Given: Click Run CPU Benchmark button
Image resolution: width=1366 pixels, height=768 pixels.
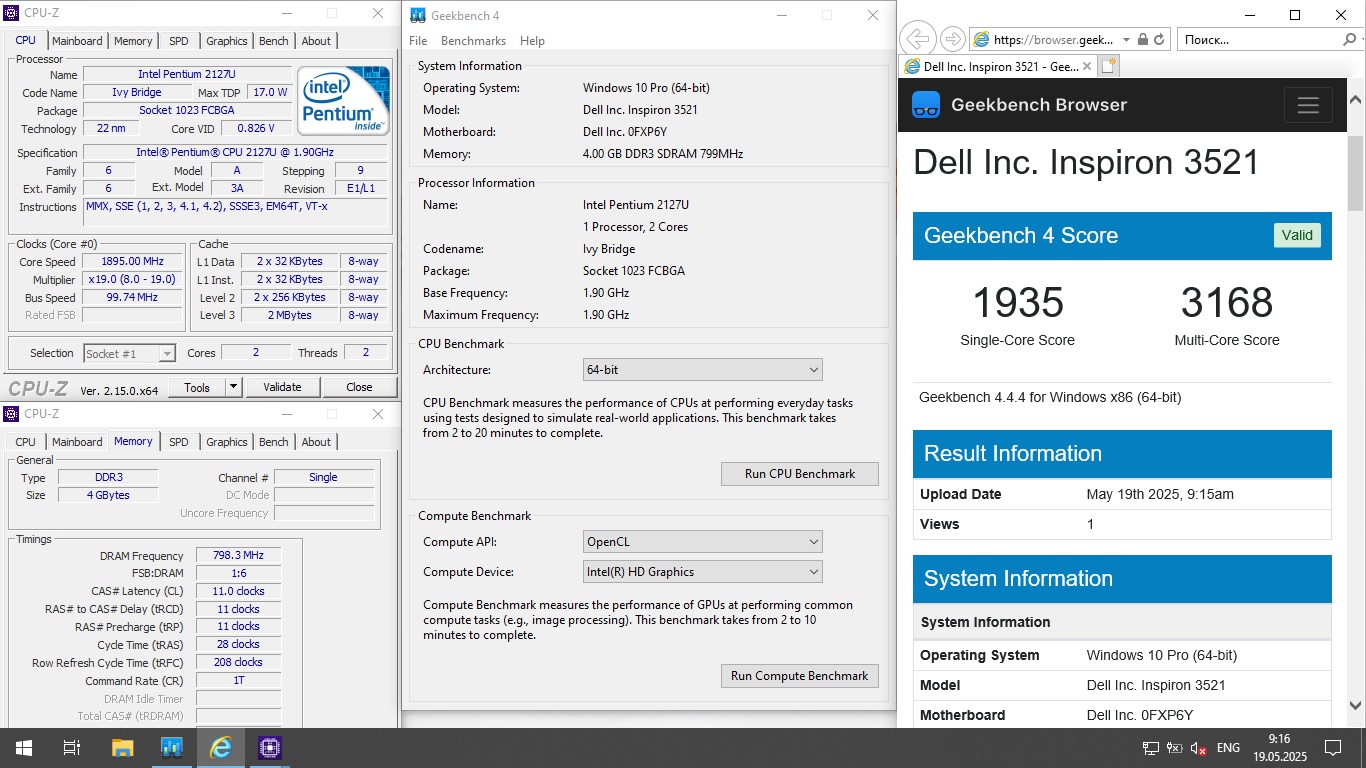Looking at the screenshot, I should tap(800, 474).
